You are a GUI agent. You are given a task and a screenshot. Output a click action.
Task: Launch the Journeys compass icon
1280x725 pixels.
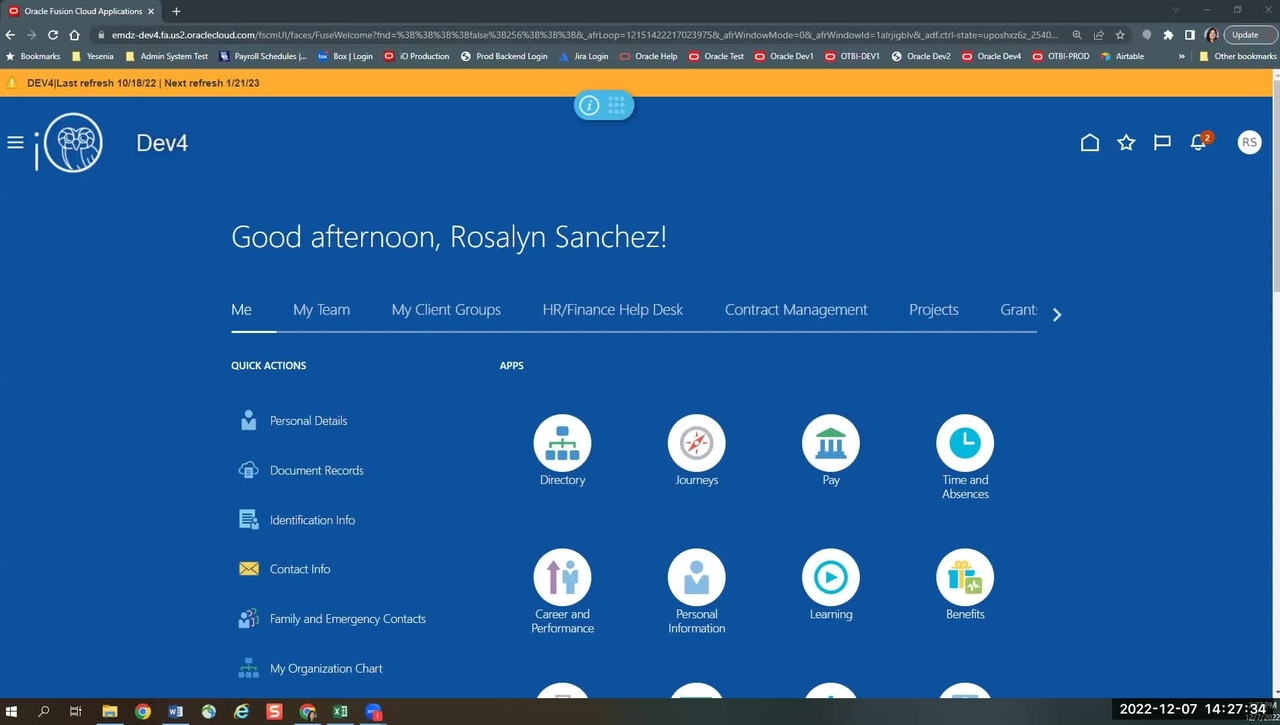pyautogui.click(x=696, y=443)
